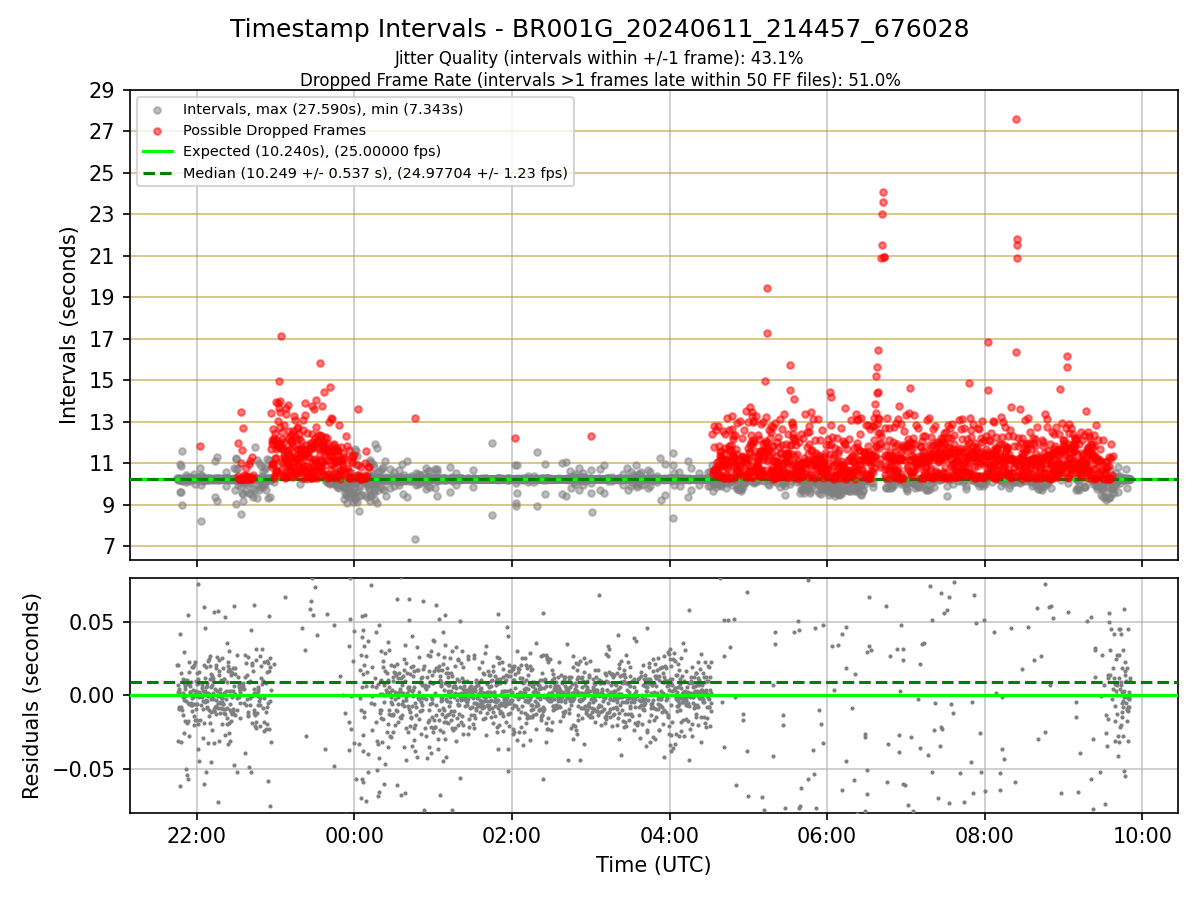Click the dashed green line sample in the legend
1200x900 pixels.
point(158,173)
